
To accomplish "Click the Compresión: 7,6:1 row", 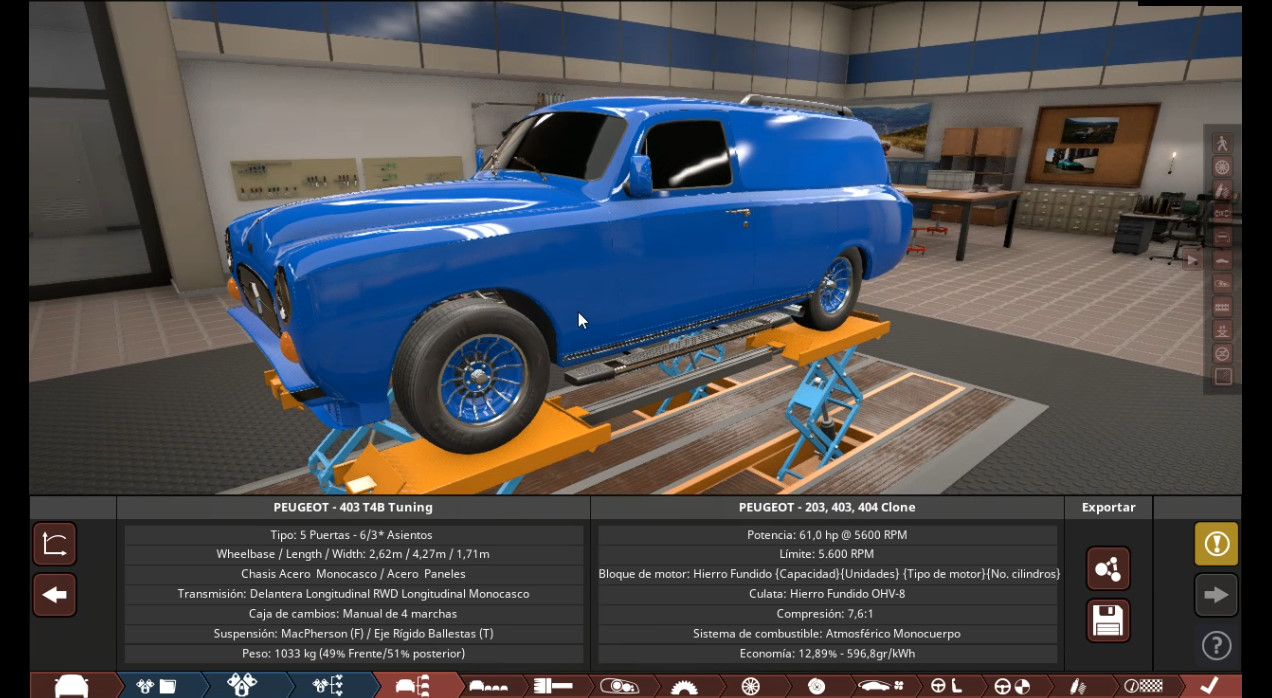I will click(x=827, y=614).
